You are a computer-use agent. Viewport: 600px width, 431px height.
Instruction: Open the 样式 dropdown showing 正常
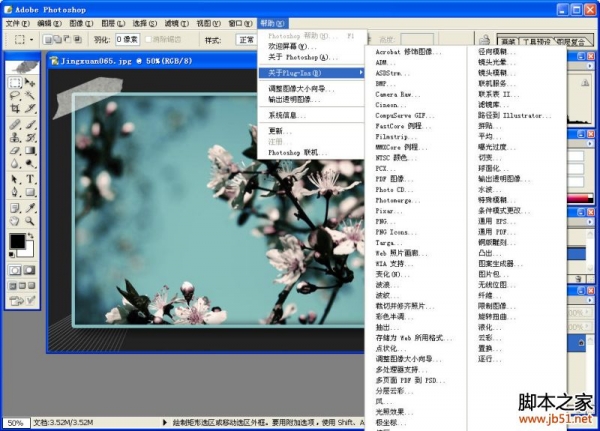[247, 39]
